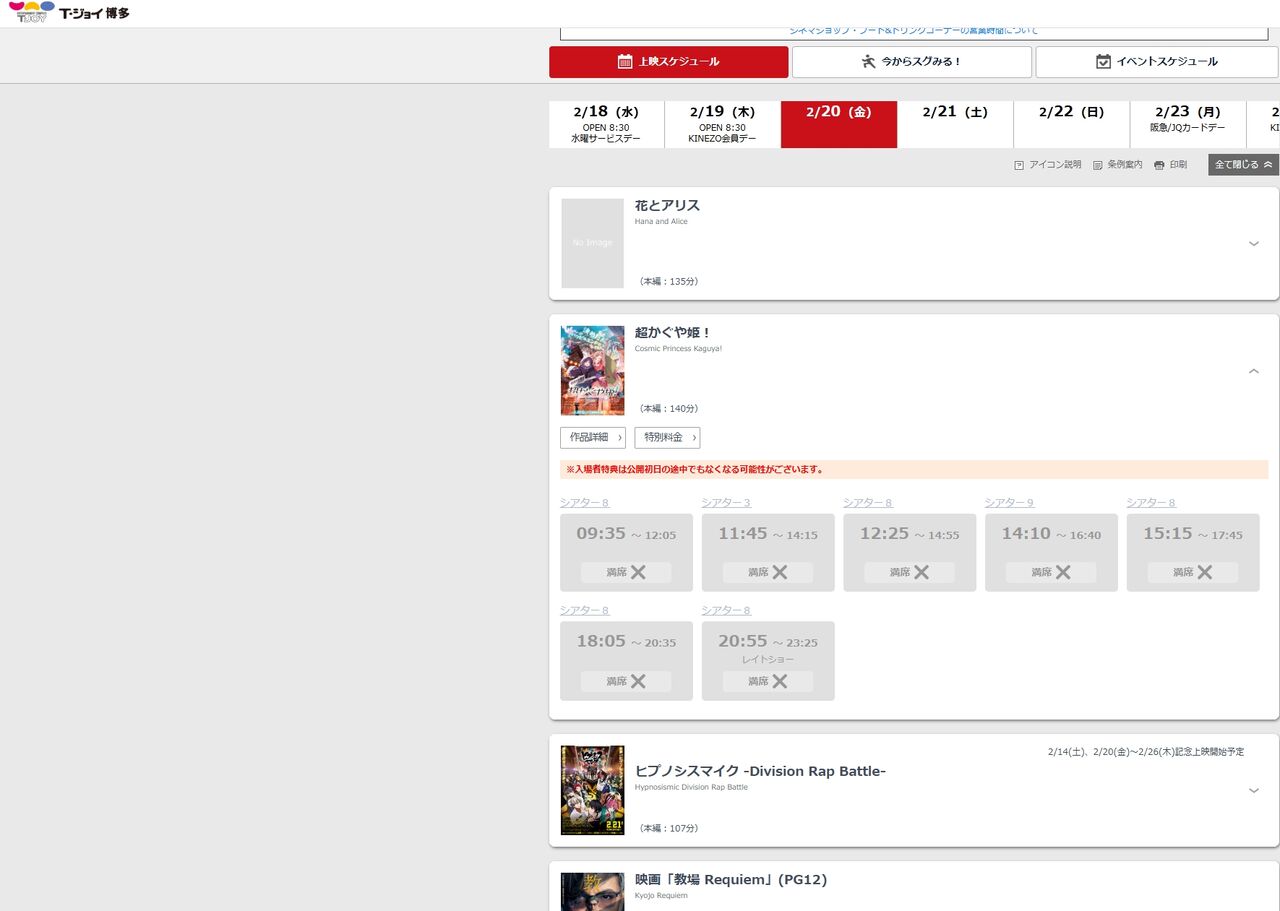The width and height of the screenshot is (1280, 911).
Task: Click the 超かぐや姫！ poster thumbnail
Action: (592, 370)
